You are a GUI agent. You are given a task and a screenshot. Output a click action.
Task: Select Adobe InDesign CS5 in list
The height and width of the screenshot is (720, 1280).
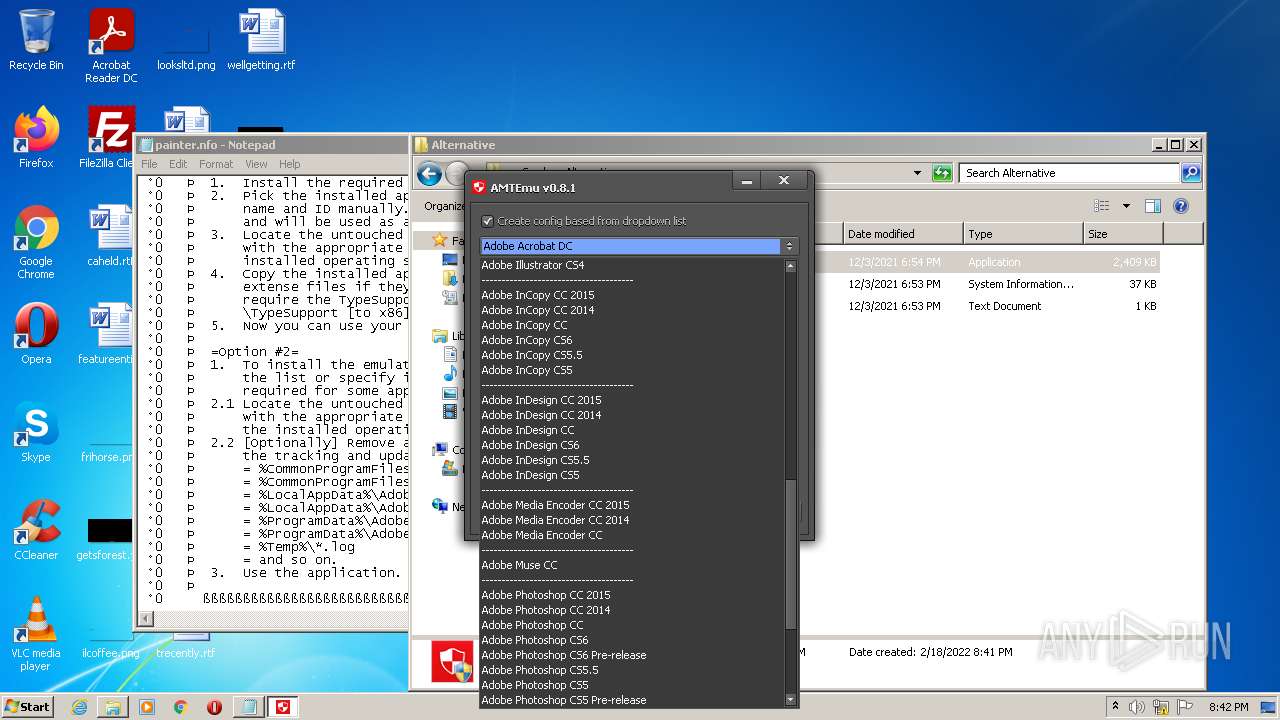(631, 475)
